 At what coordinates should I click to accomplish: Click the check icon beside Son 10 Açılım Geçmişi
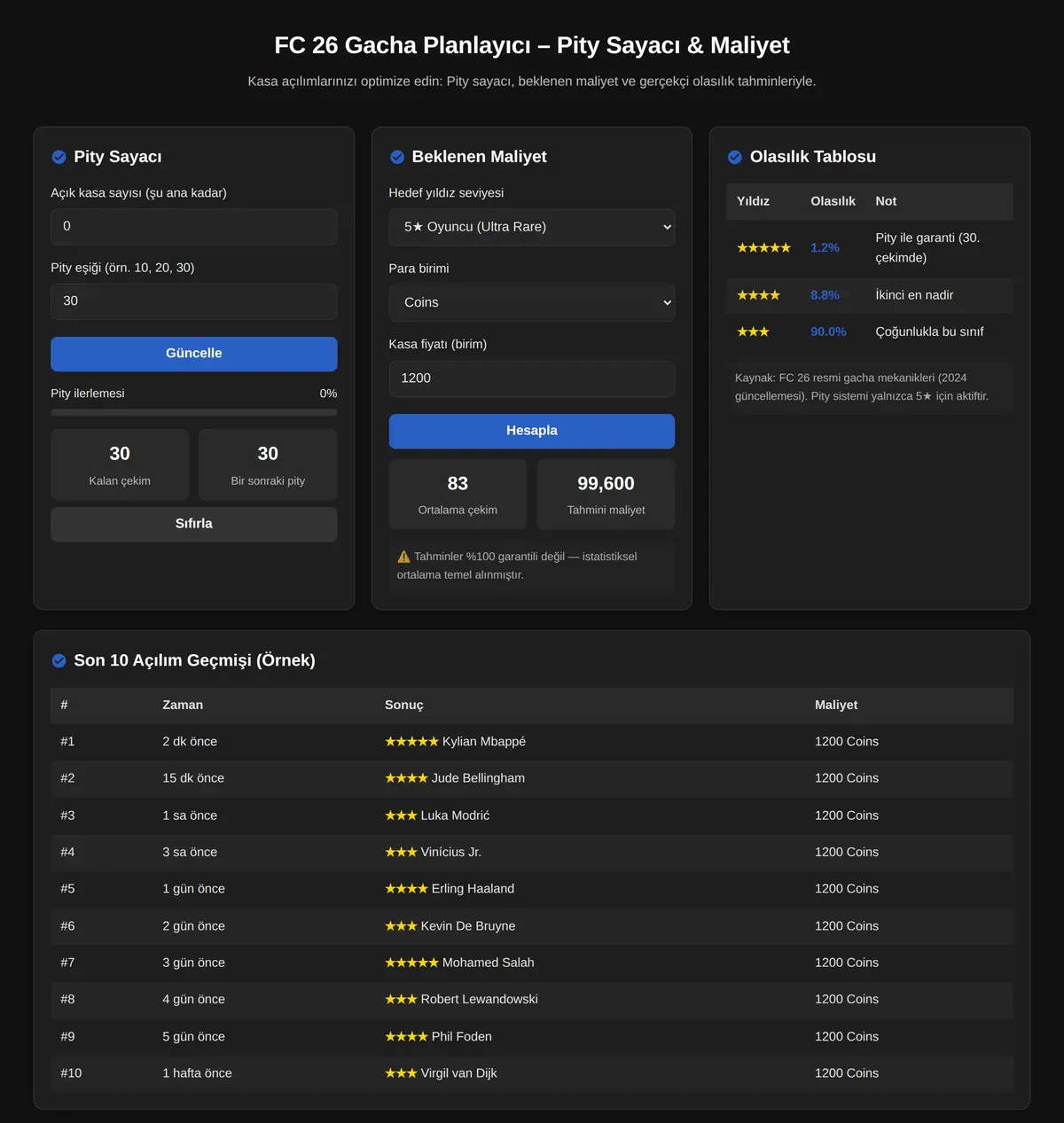(59, 660)
